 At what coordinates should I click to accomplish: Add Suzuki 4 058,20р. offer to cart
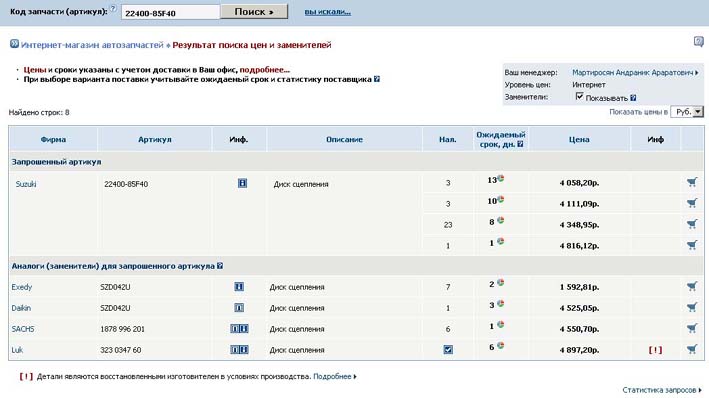click(692, 182)
